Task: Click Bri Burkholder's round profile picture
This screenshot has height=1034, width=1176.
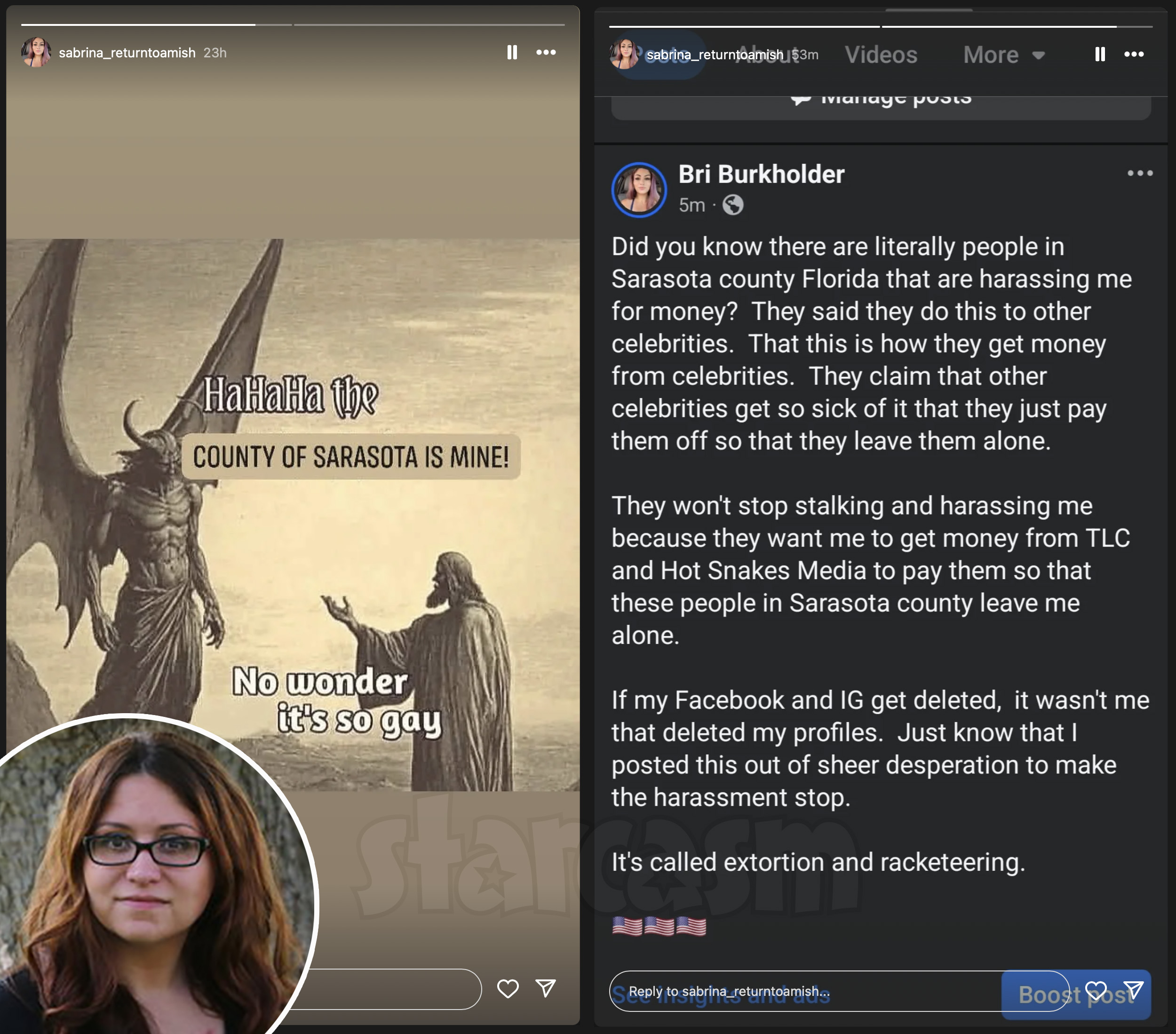Action: 639,189
